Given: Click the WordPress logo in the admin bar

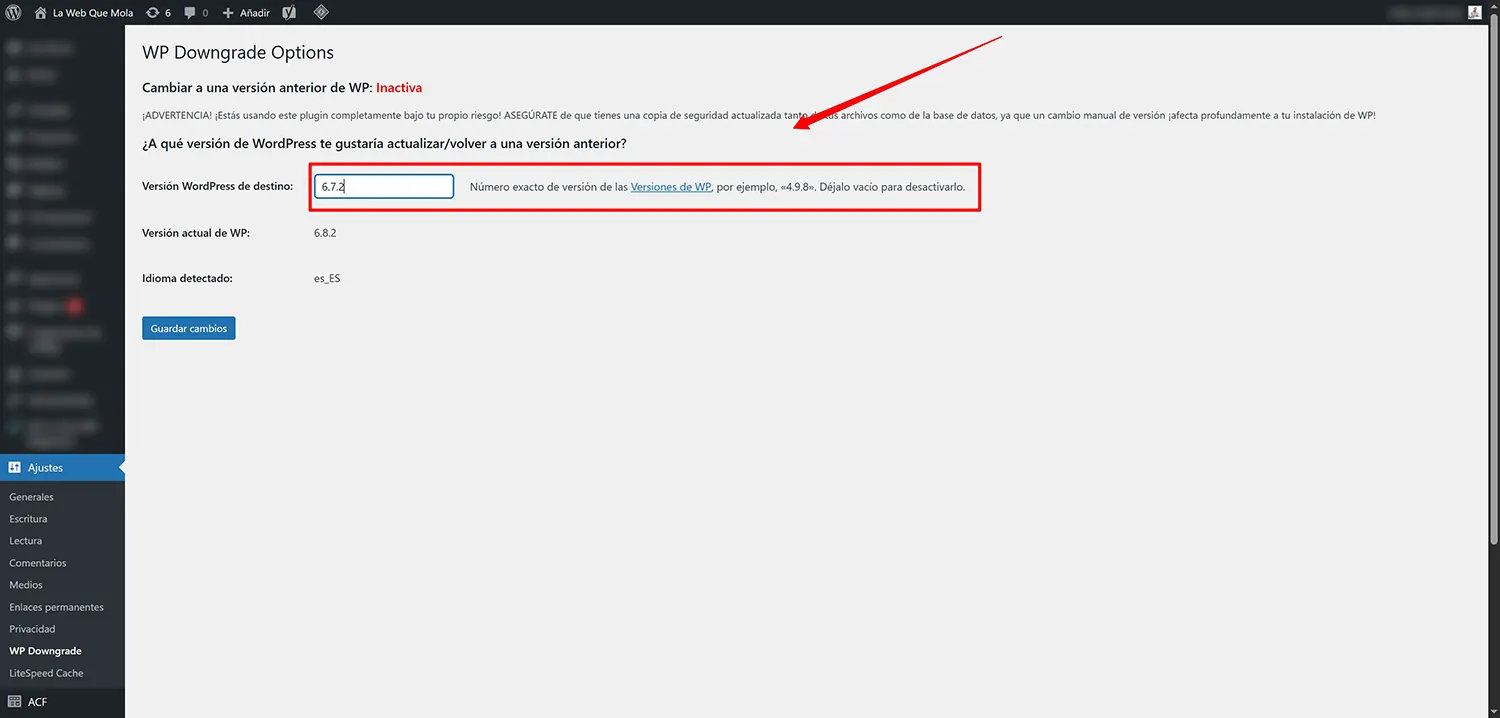Looking at the screenshot, I should click(11, 12).
